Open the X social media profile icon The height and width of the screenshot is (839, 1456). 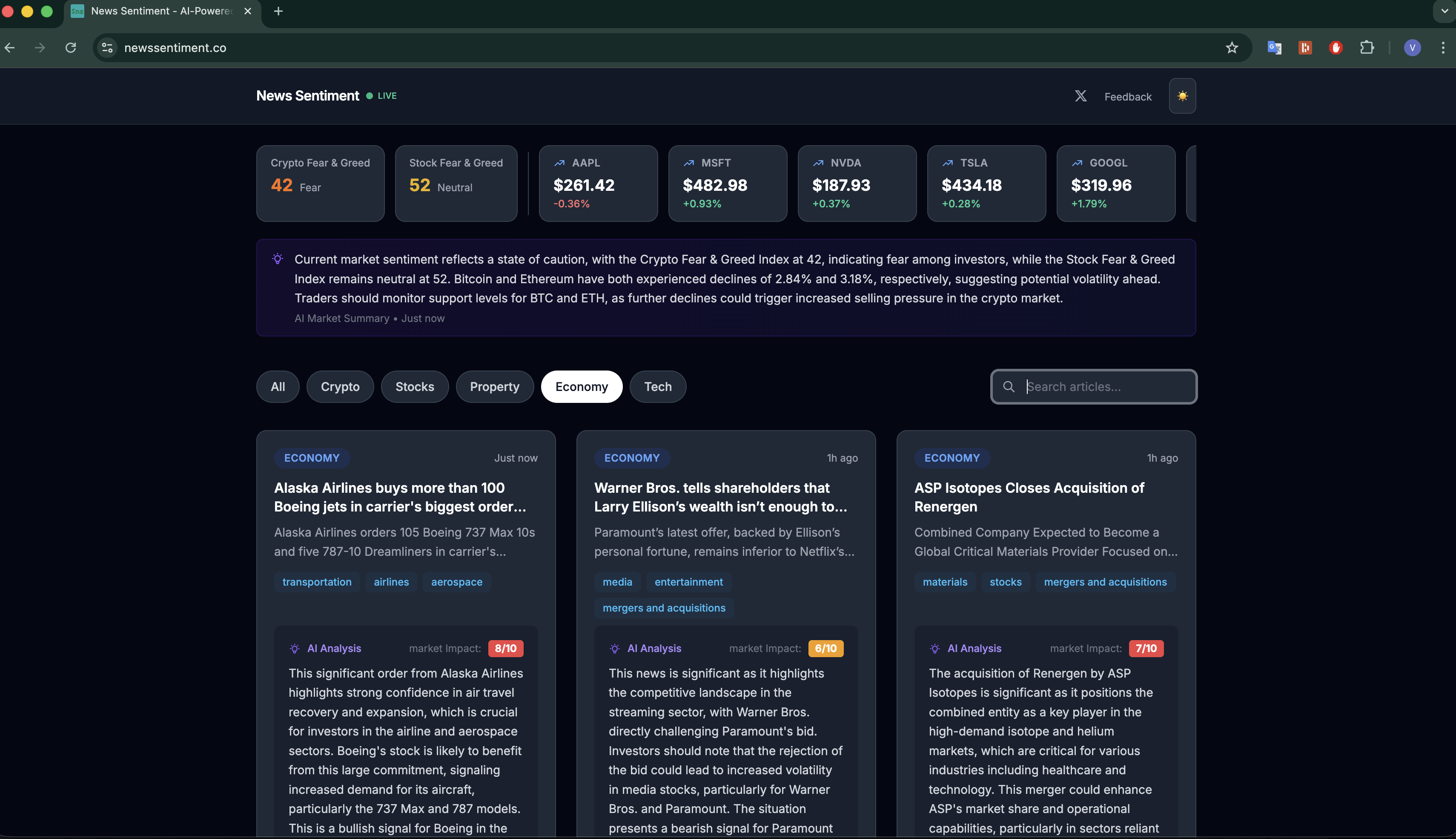pos(1081,96)
